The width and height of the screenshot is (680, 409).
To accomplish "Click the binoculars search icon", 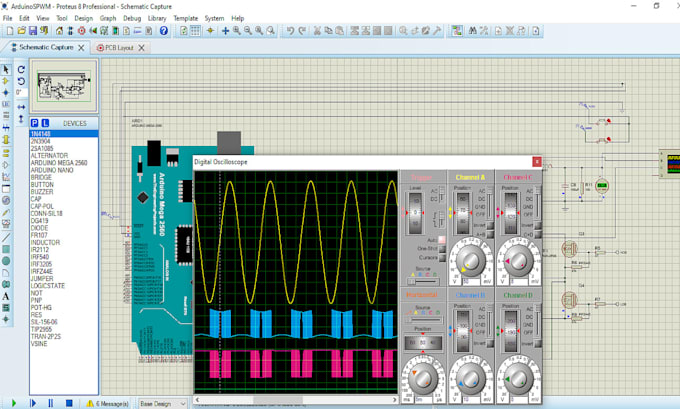I will coord(473,31).
